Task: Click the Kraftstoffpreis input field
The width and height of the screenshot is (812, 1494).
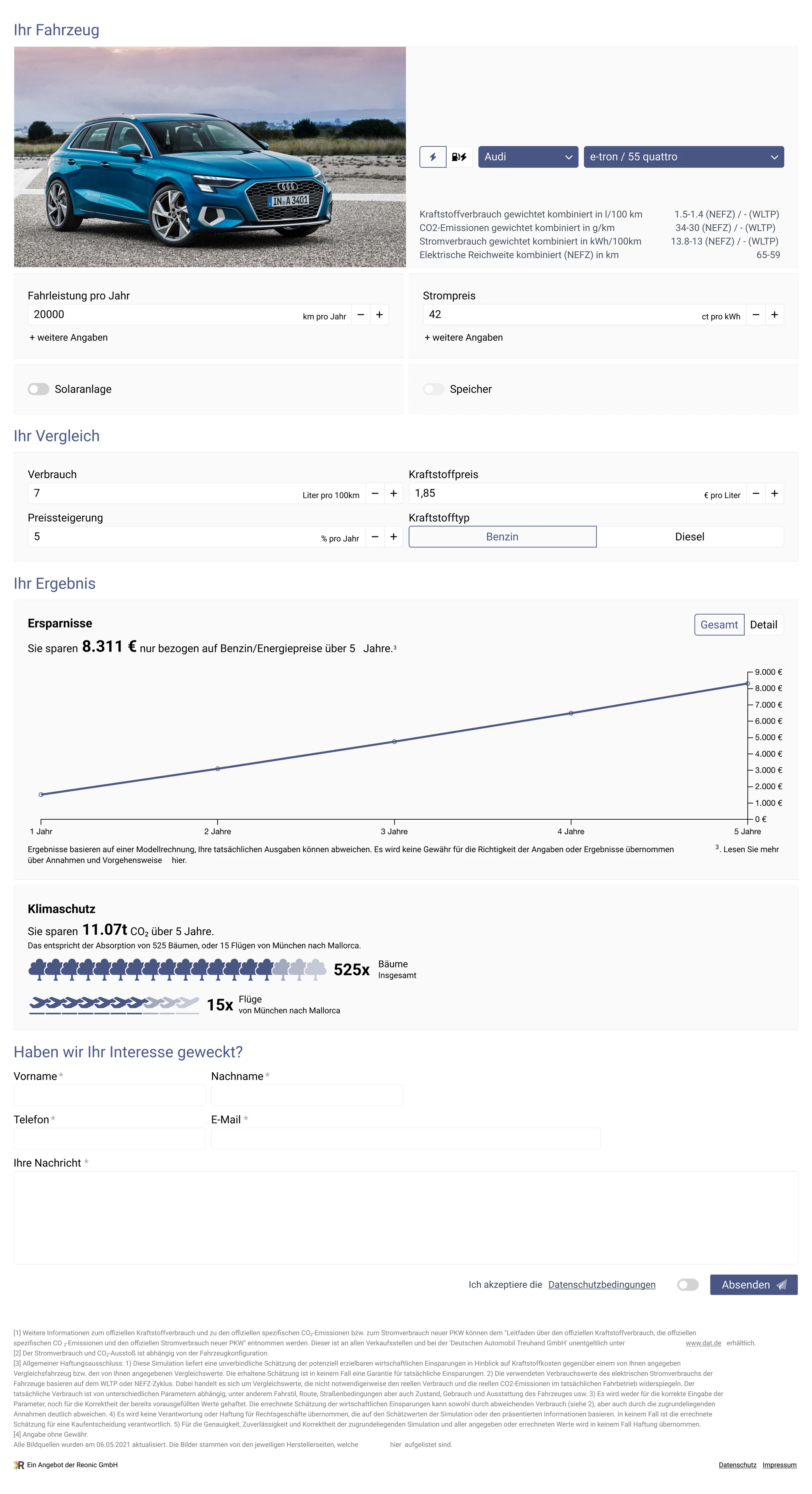Action: click(x=577, y=493)
